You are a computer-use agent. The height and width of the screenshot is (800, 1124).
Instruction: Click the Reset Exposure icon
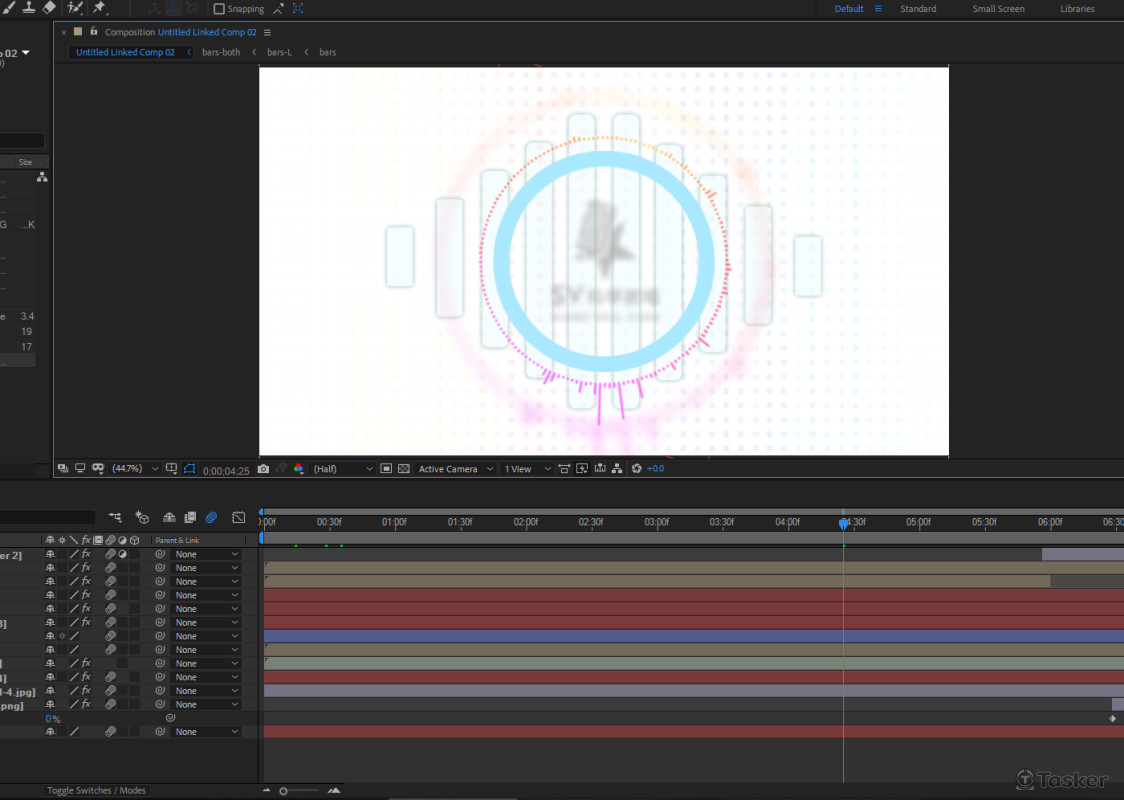pos(637,469)
